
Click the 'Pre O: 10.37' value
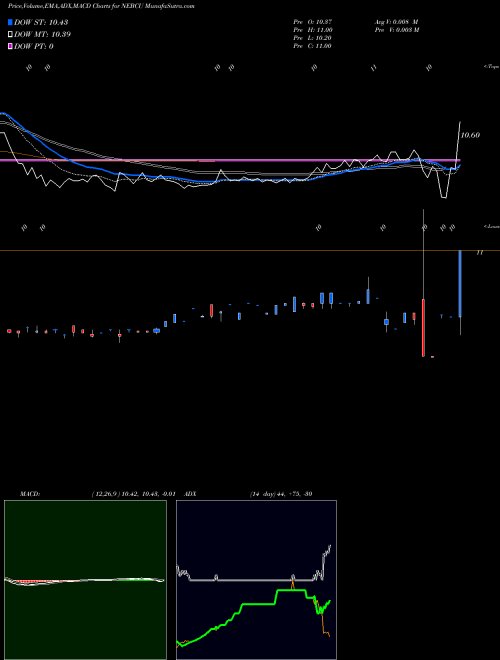313,21
